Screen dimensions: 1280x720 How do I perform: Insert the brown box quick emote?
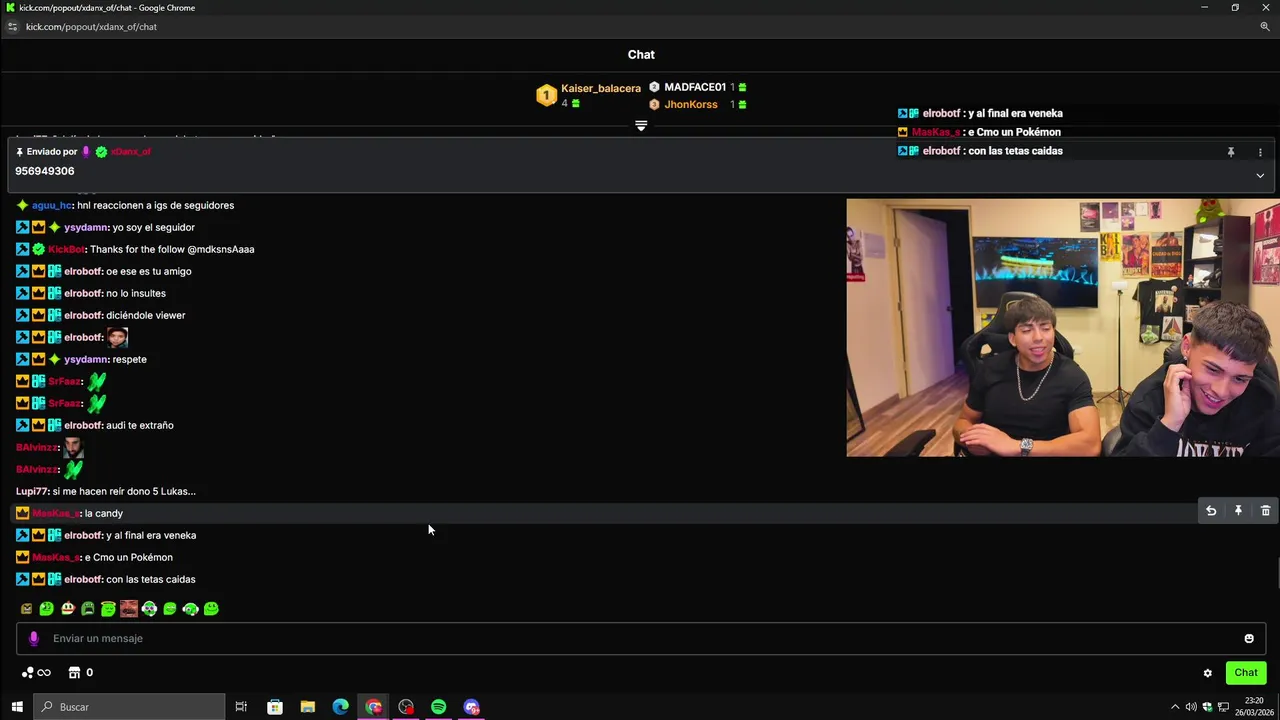(x=26, y=608)
